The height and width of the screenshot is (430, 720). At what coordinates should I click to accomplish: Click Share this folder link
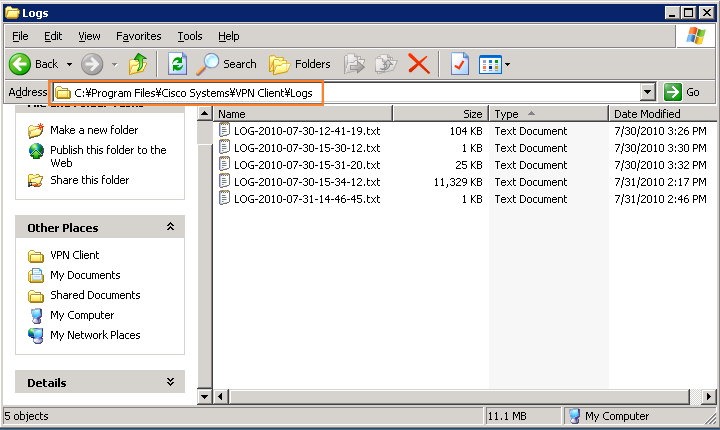[90, 180]
